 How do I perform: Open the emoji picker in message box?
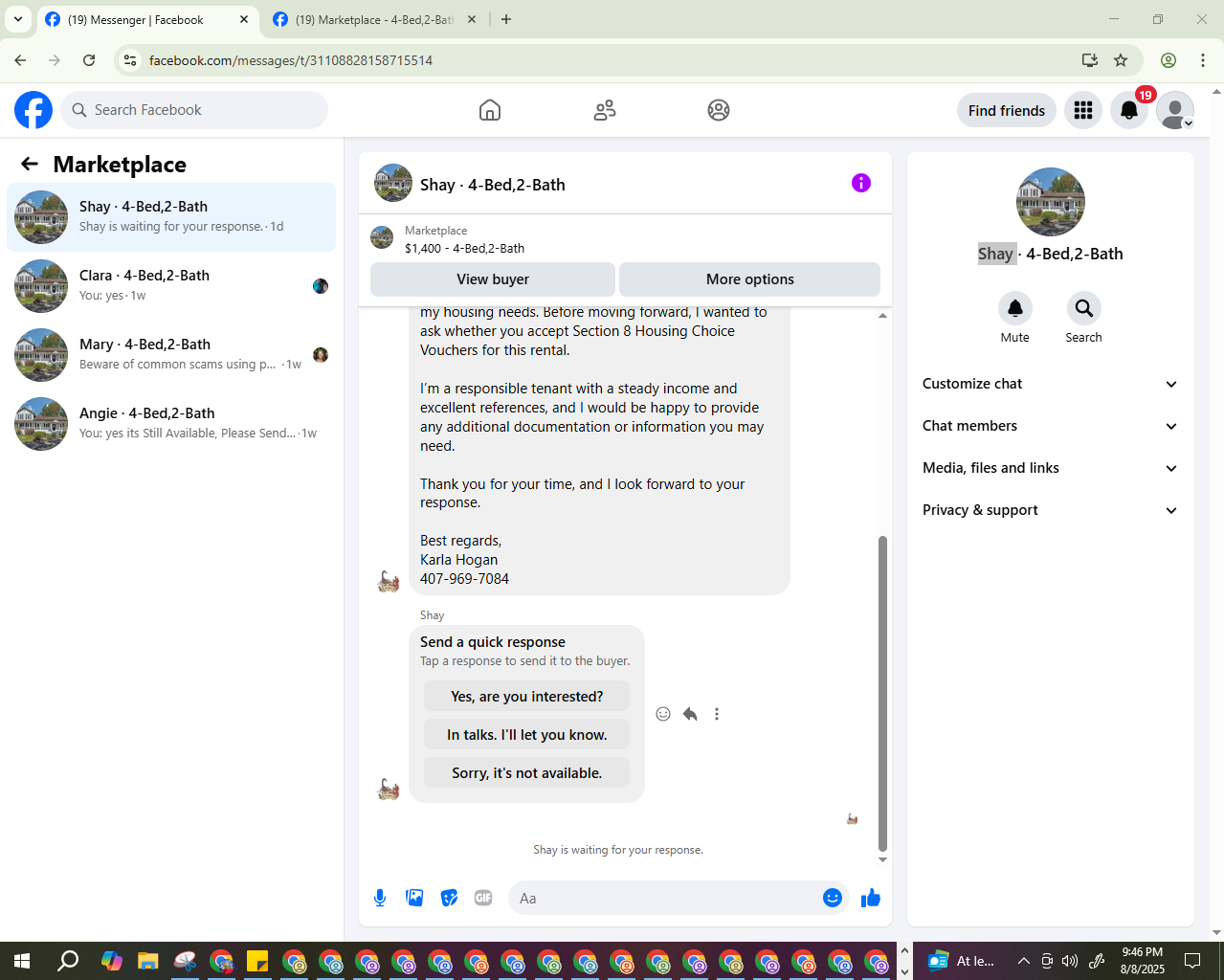click(833, 898)
